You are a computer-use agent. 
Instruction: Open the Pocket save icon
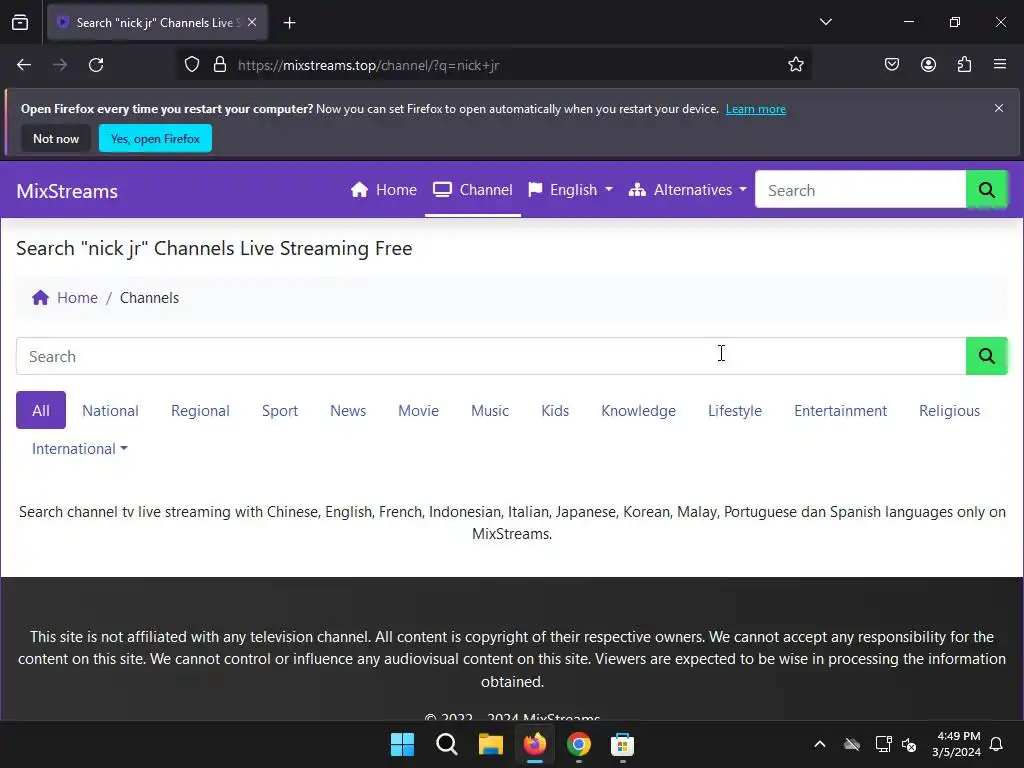(892, 65)
